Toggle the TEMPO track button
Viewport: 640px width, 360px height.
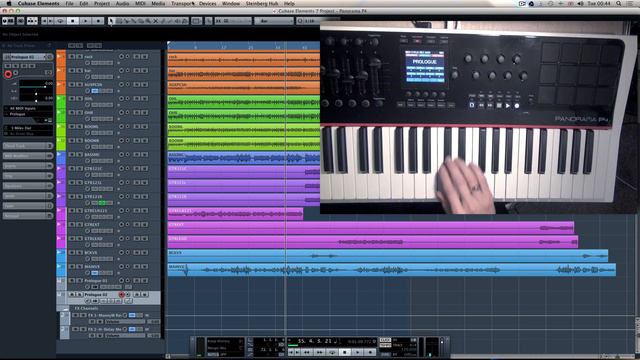tap(385, 345)
